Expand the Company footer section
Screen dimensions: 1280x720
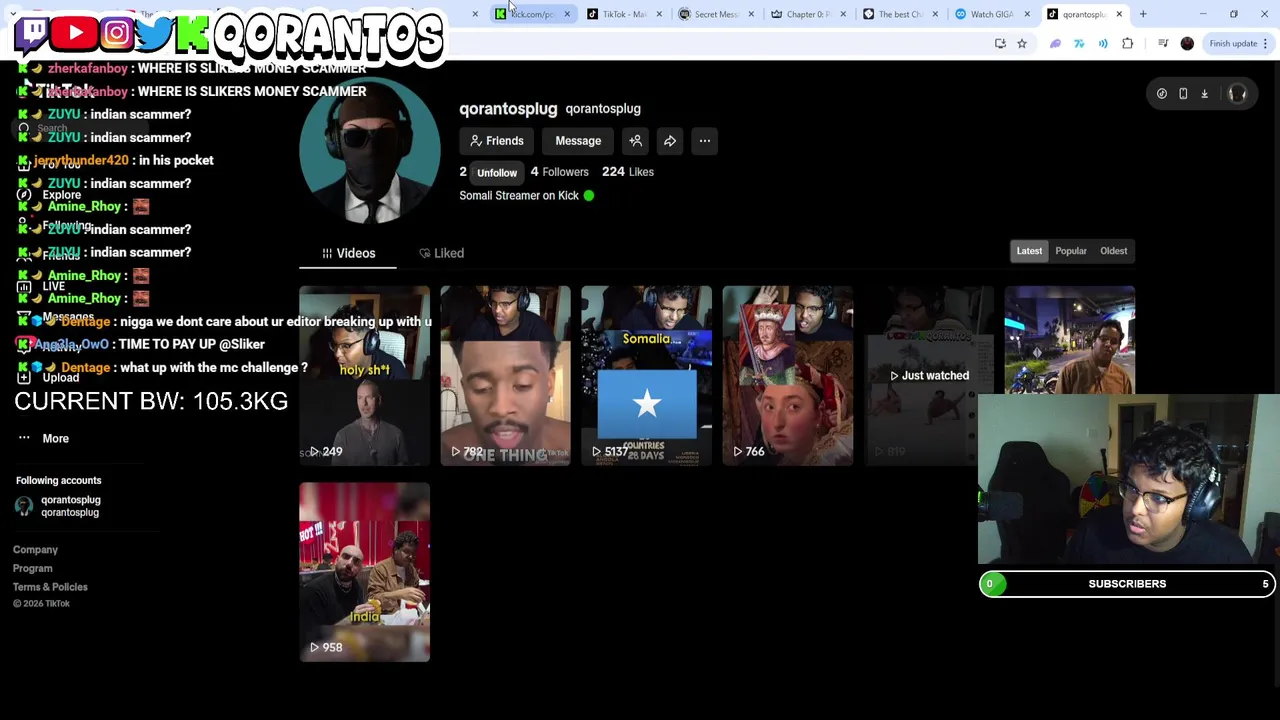click(35, 550)
